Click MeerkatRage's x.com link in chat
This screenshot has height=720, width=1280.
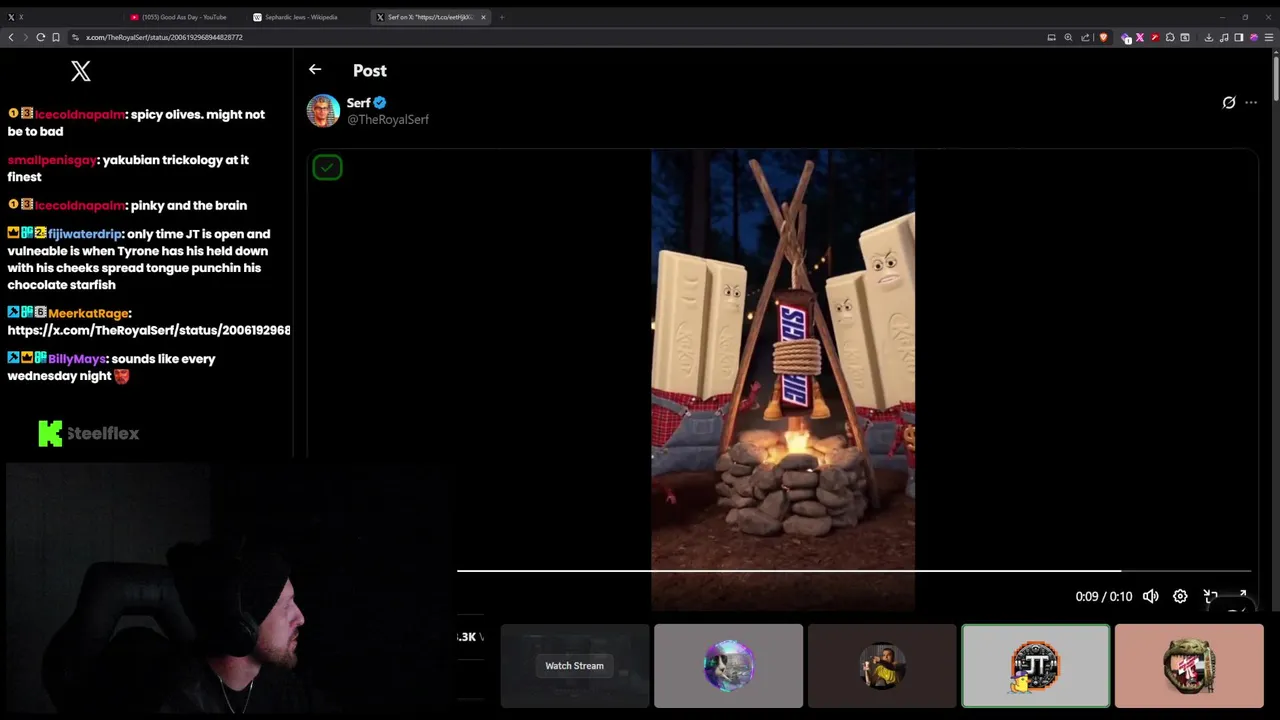click(x=149, y=330)
